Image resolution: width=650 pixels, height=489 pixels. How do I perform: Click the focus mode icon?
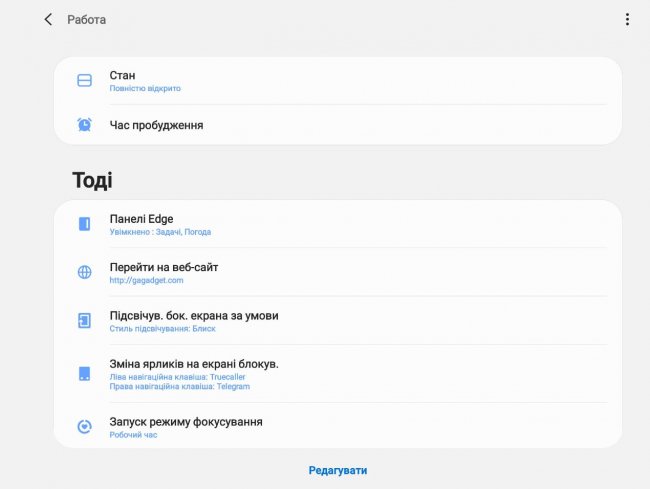[85, 427]
